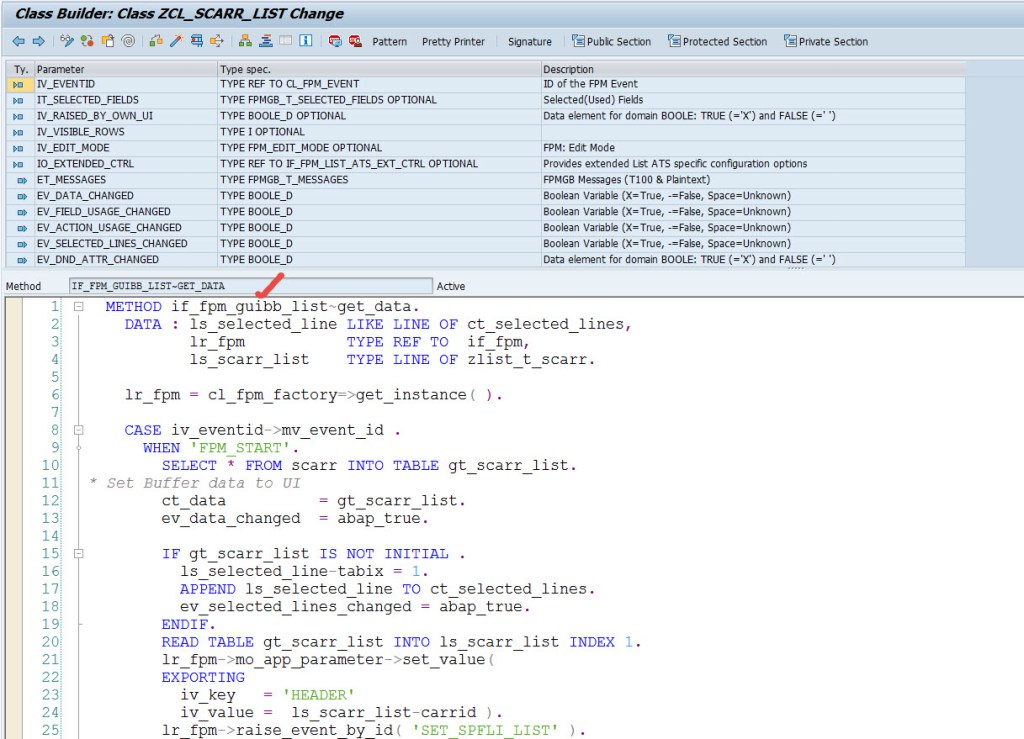Place cursor on 'FPM_START' string literal
The height and width of the screenshot is (739, 1024).
[x=240, y=448]
